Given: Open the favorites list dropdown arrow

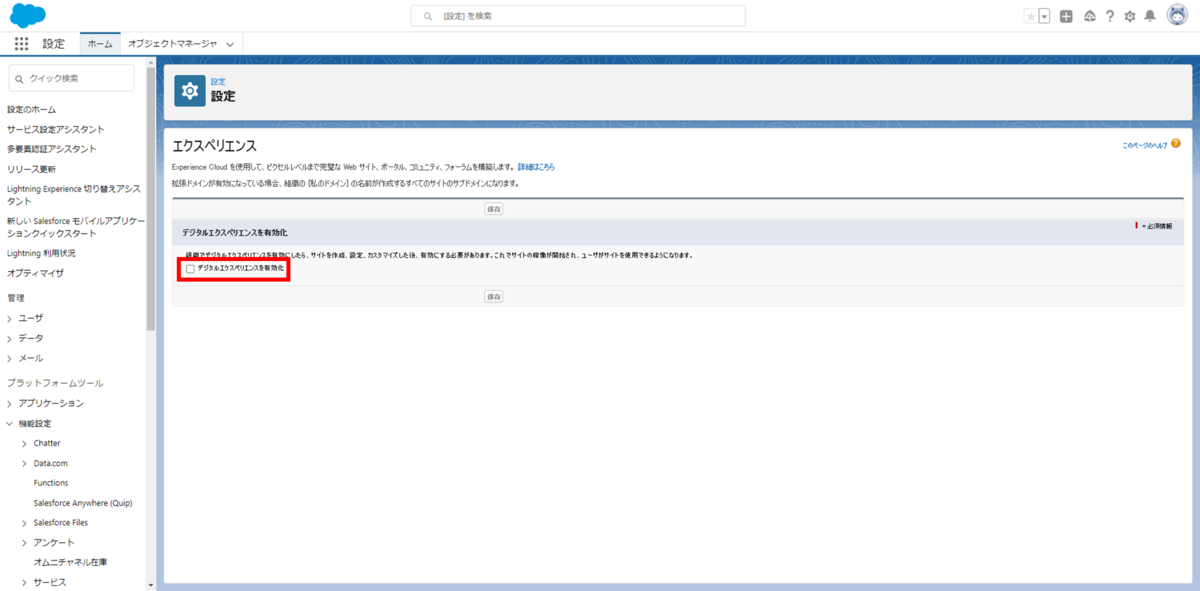Looking at the screenshot, I should click(1044, 16).
